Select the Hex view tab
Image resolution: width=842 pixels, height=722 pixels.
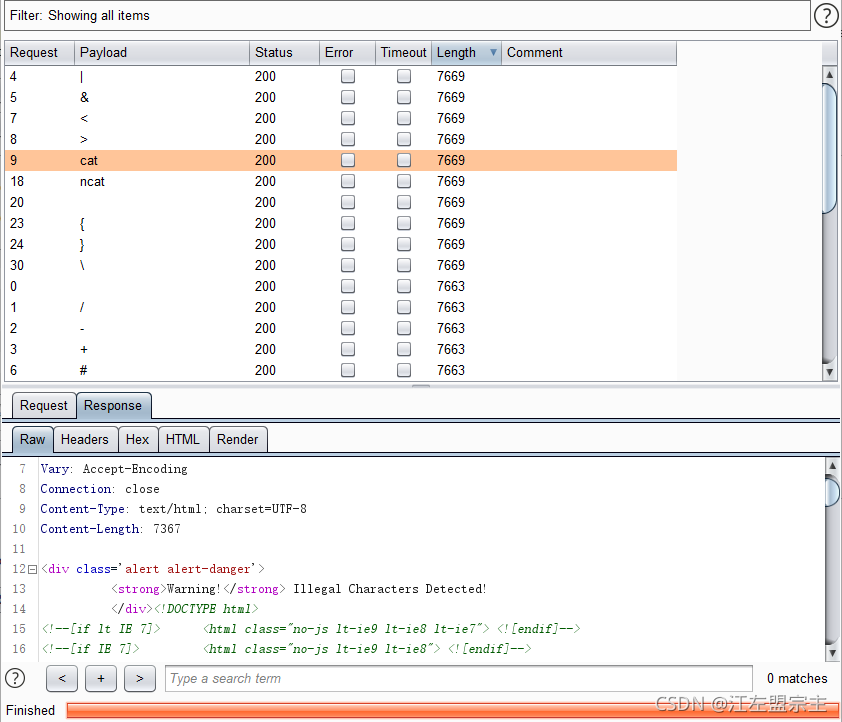click(x=137, y=440)
